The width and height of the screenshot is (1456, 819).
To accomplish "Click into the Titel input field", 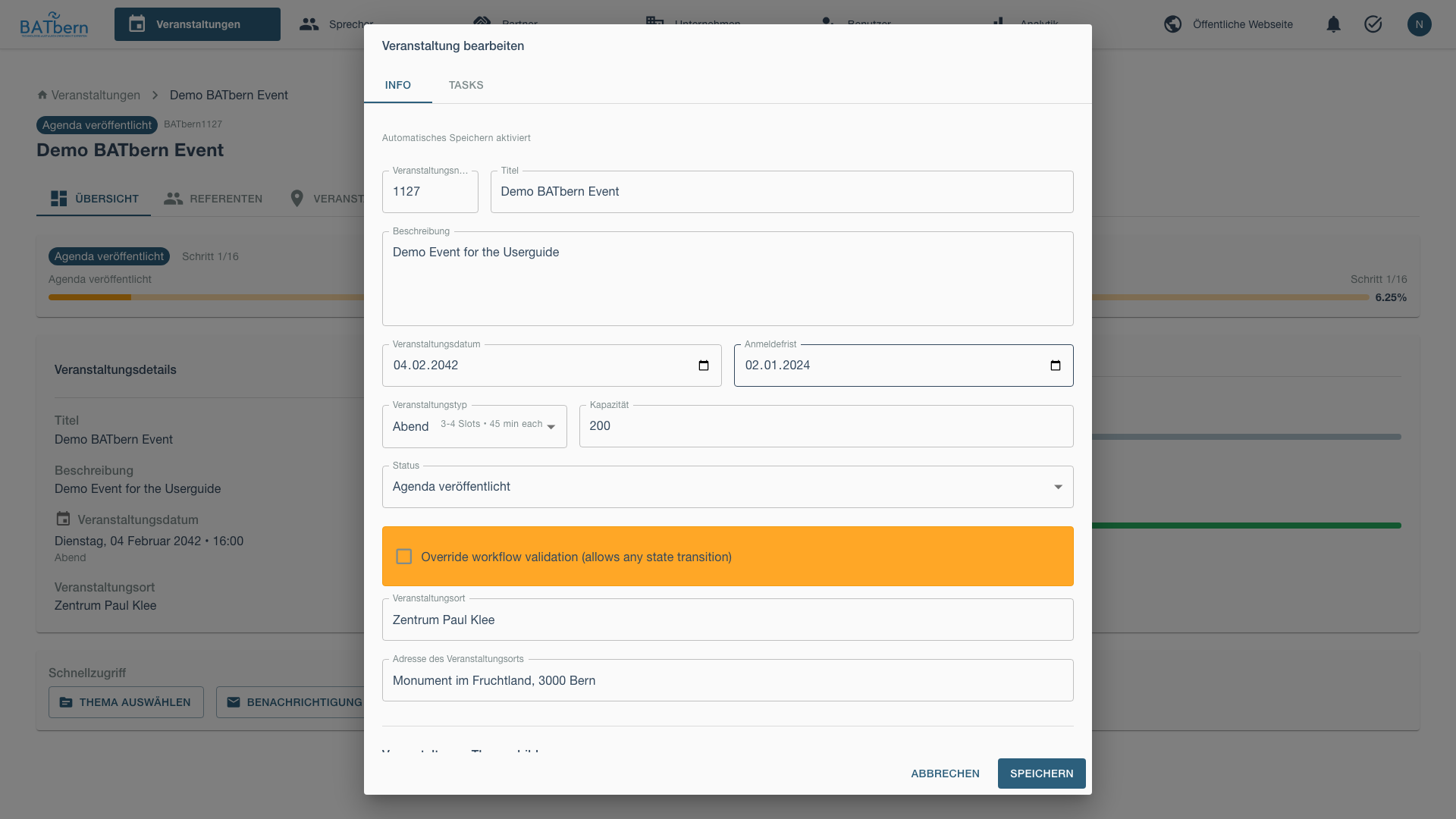I will click(x=782, y=192).
